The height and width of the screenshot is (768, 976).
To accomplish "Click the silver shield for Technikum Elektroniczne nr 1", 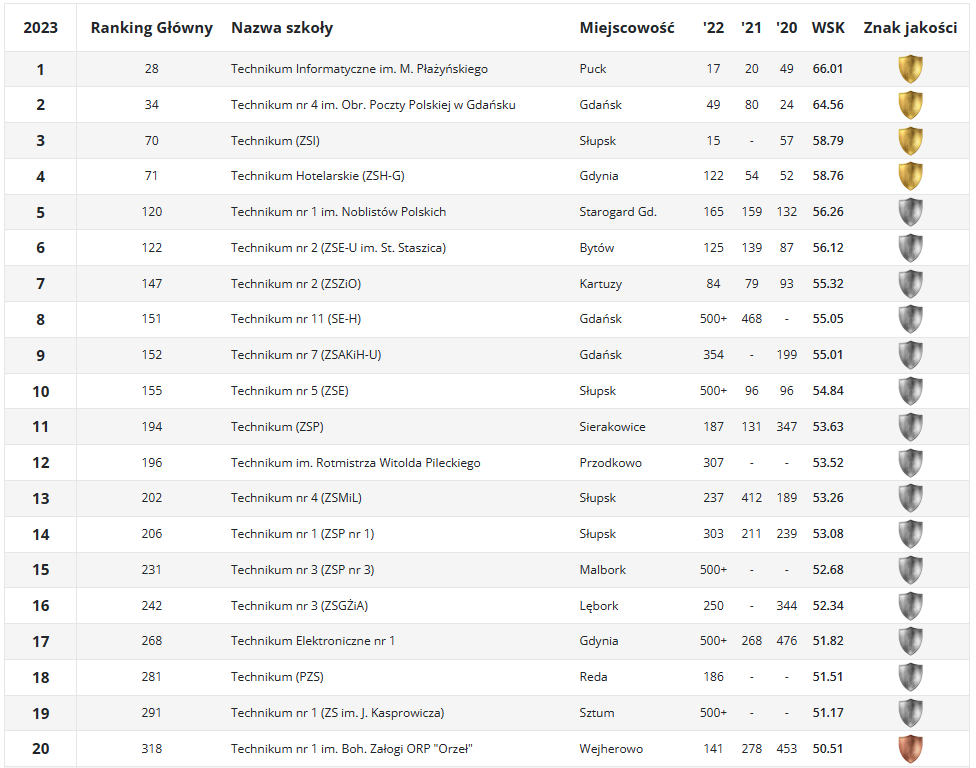I will 910,641.
